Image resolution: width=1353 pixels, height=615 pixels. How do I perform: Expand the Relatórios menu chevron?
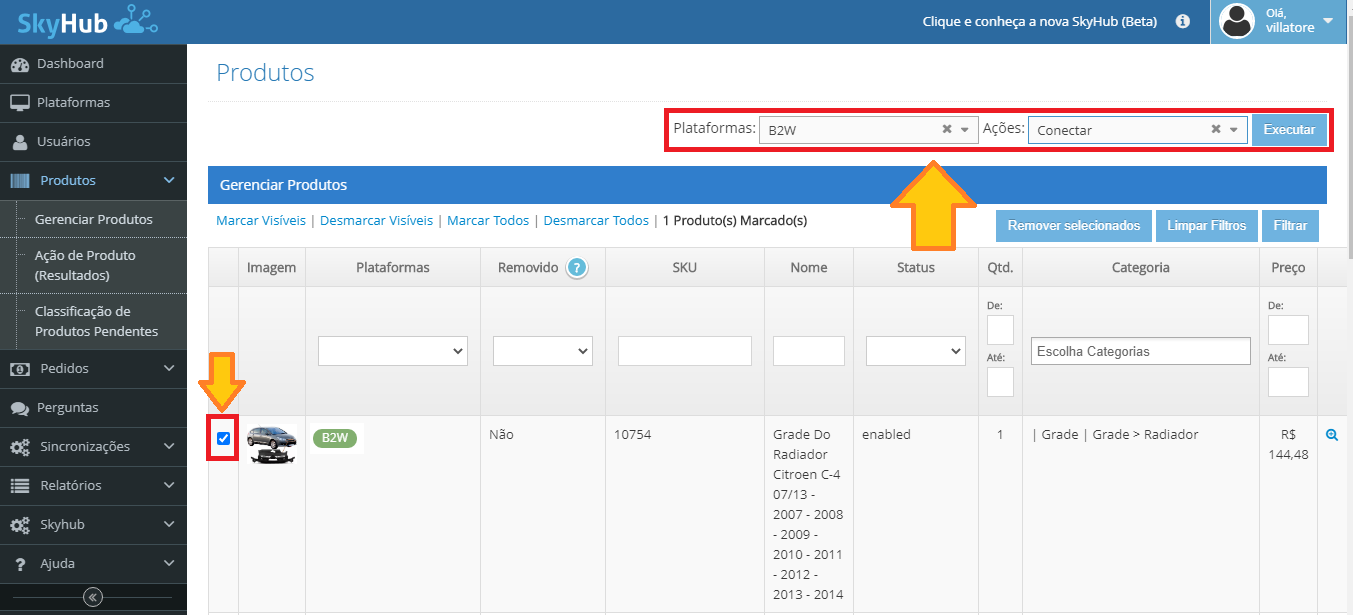(169, 486)
